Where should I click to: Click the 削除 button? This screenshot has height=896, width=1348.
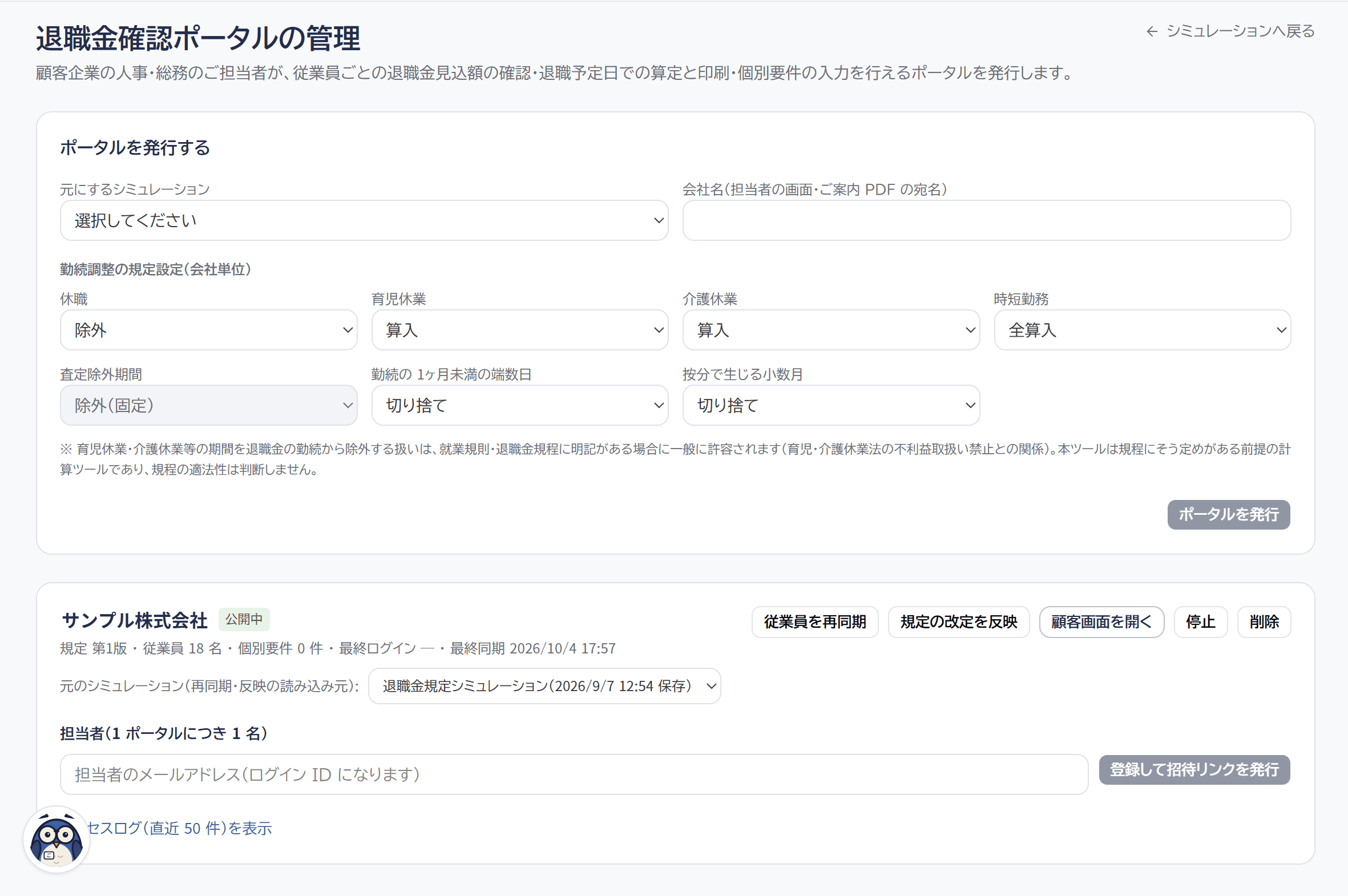tap(1264, 621)
